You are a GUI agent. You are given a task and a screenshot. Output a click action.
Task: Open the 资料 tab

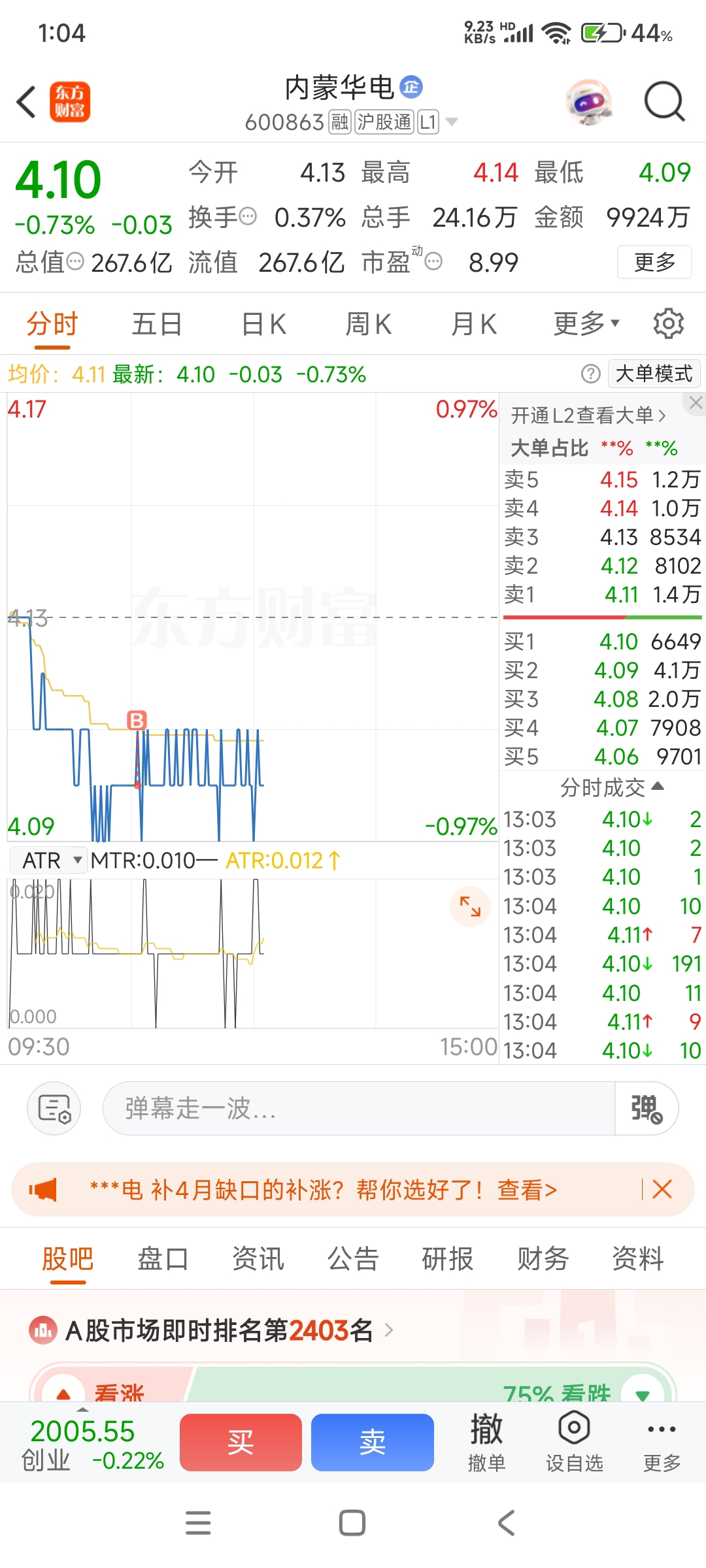(638, 1258)
